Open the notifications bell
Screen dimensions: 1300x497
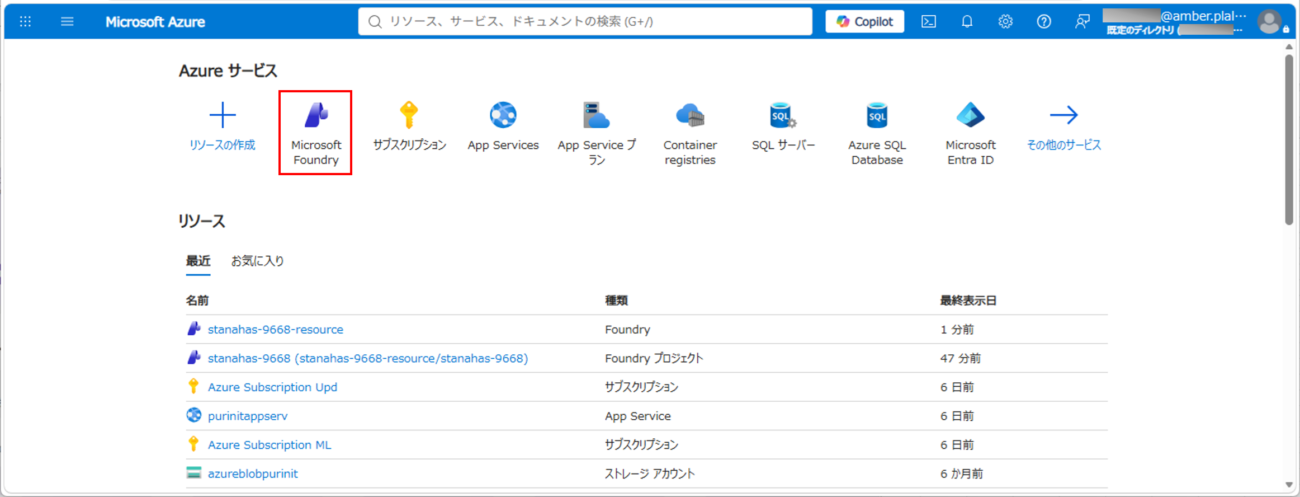click(x=967, y=22)
